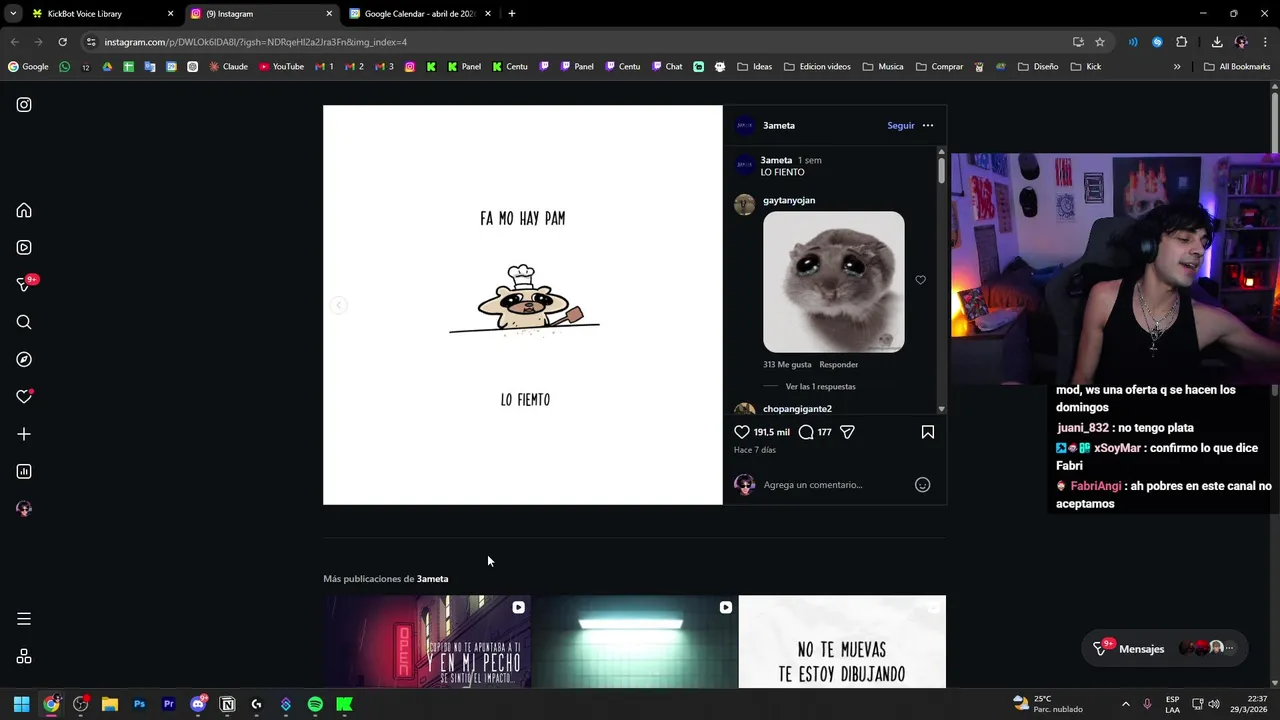Expand 'Ver las 1 respuestas' replies

[820, 386]
